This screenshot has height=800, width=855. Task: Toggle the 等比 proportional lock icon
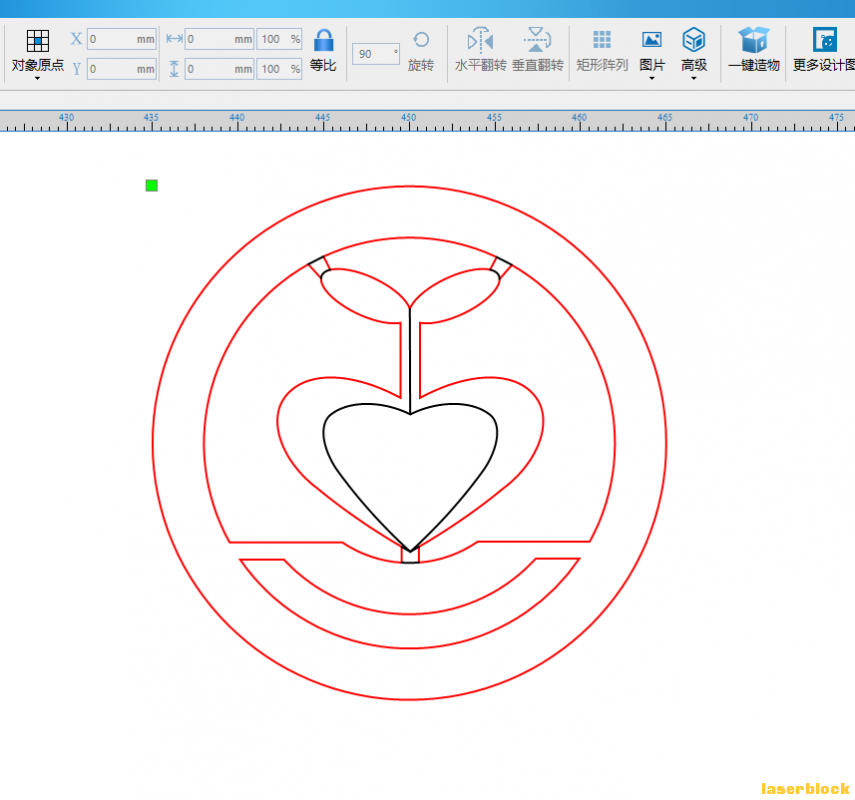pyautogui.click(x=323, y=41)
